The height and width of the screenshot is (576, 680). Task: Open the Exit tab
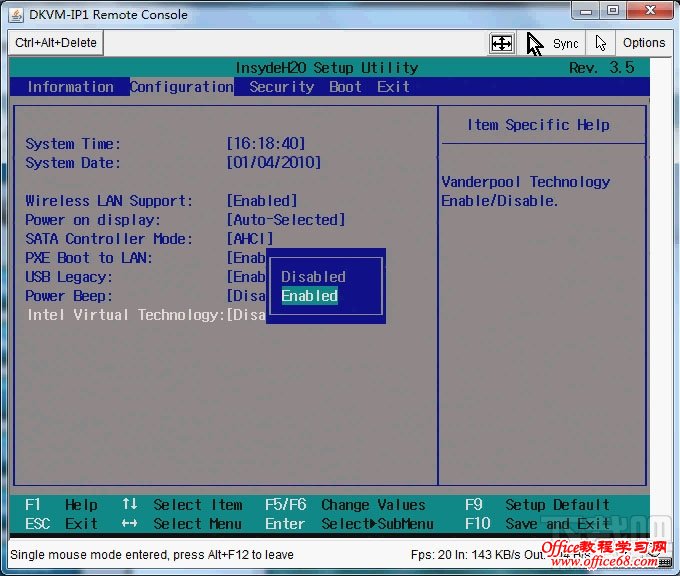(x=393, y=87)
